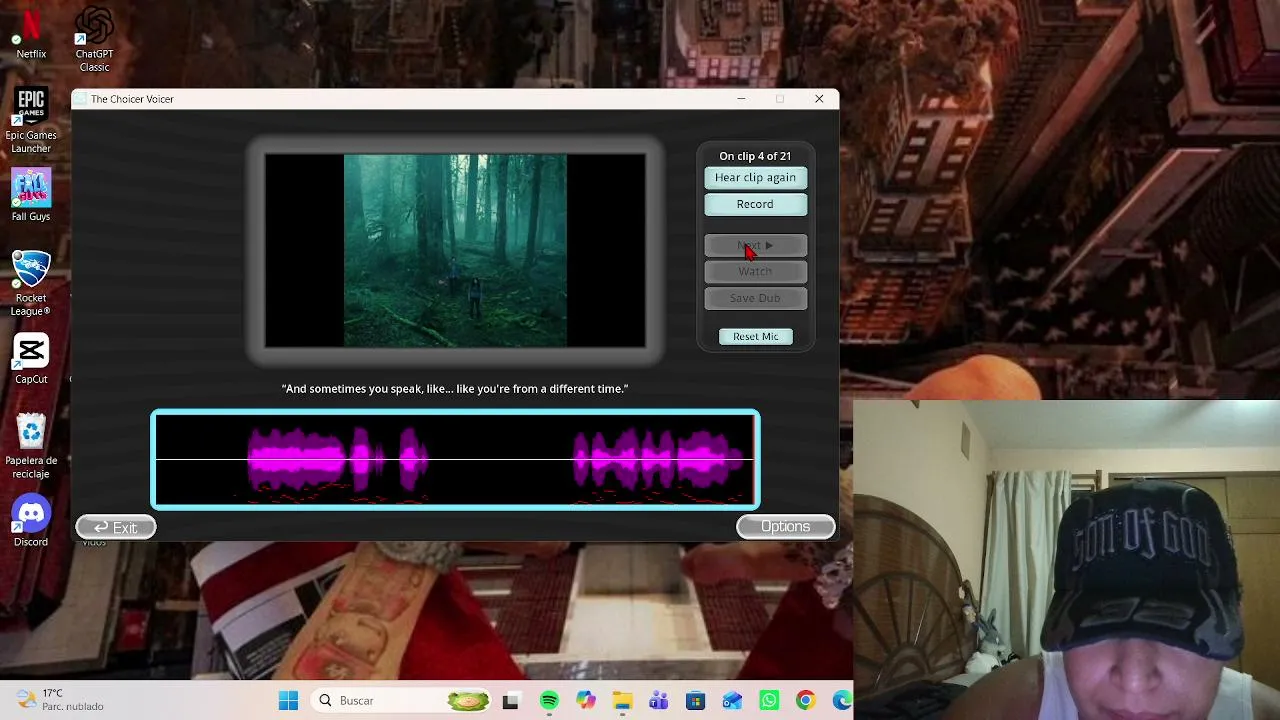Select the Netflix desktop shortcut
Image resolution: width=1280 pixels, height=720 pixels.
tap(31, 34)
